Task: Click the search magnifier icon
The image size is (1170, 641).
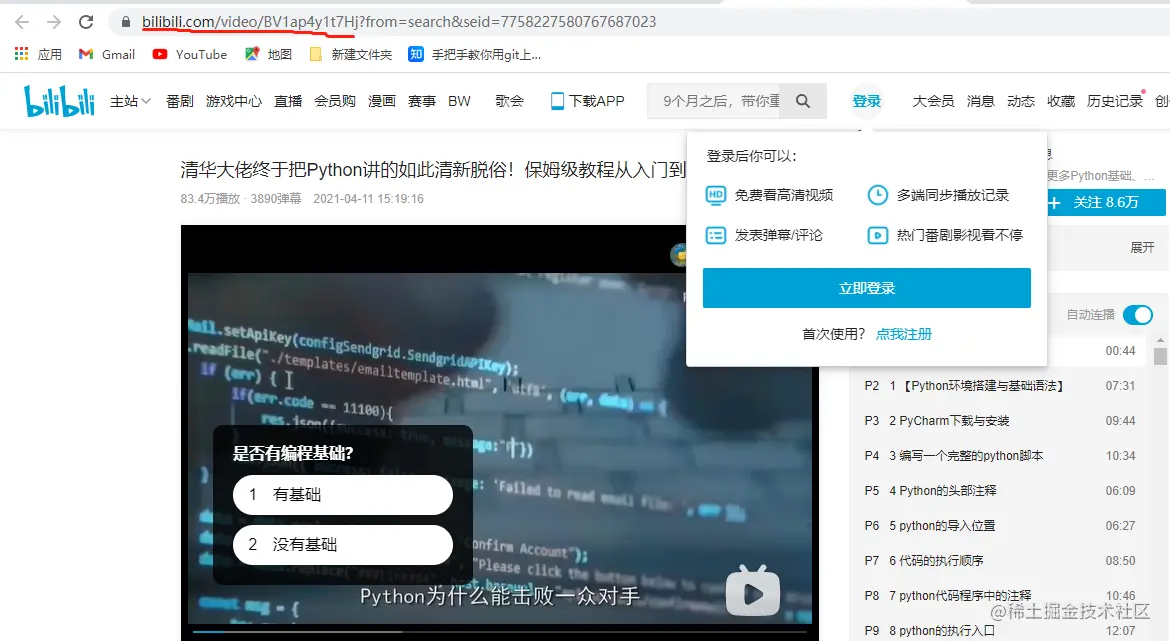Action: pyautogui.click(x=803, y=101)
